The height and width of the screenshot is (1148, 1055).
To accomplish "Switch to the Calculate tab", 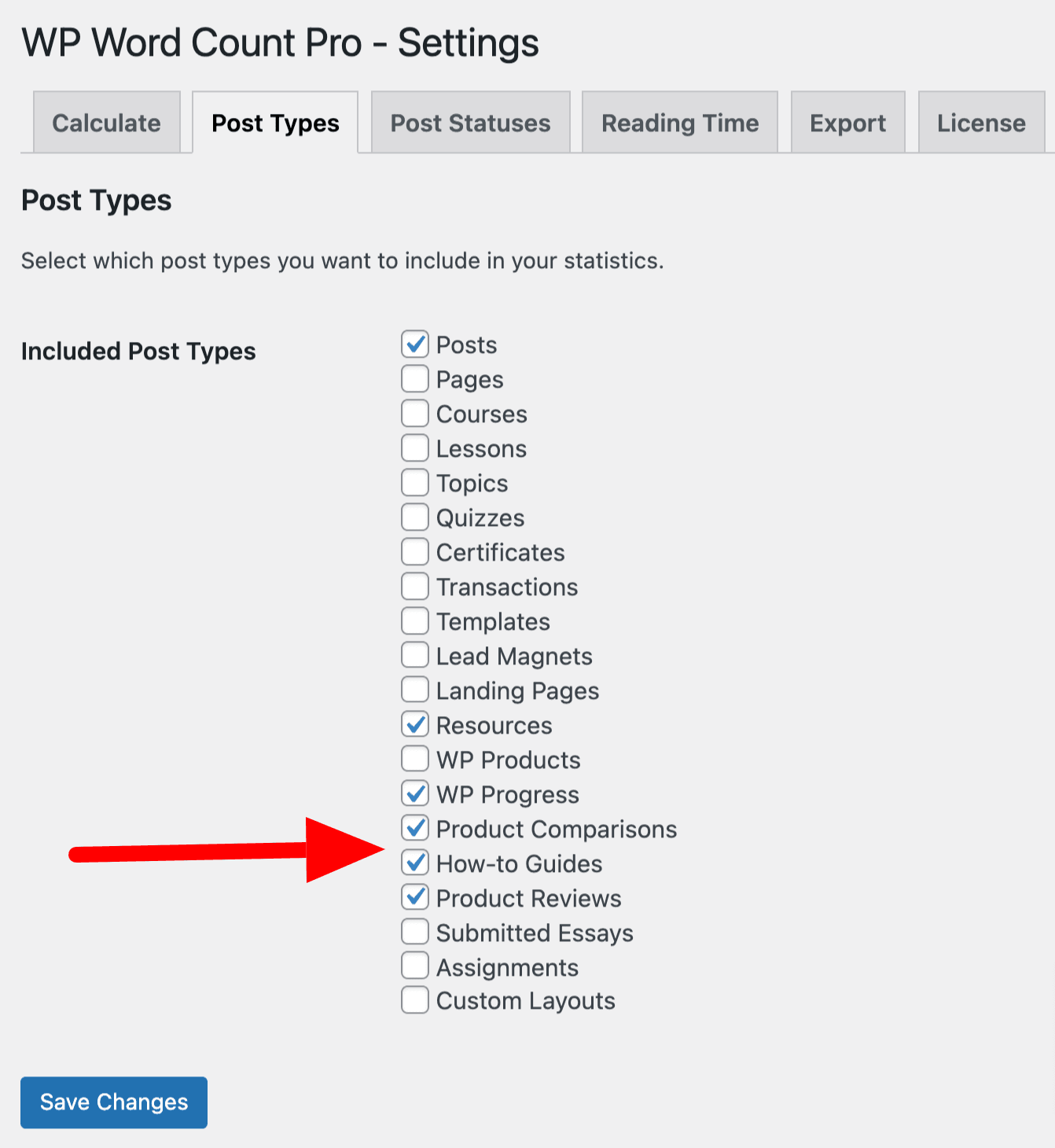I will coord(106,123).
